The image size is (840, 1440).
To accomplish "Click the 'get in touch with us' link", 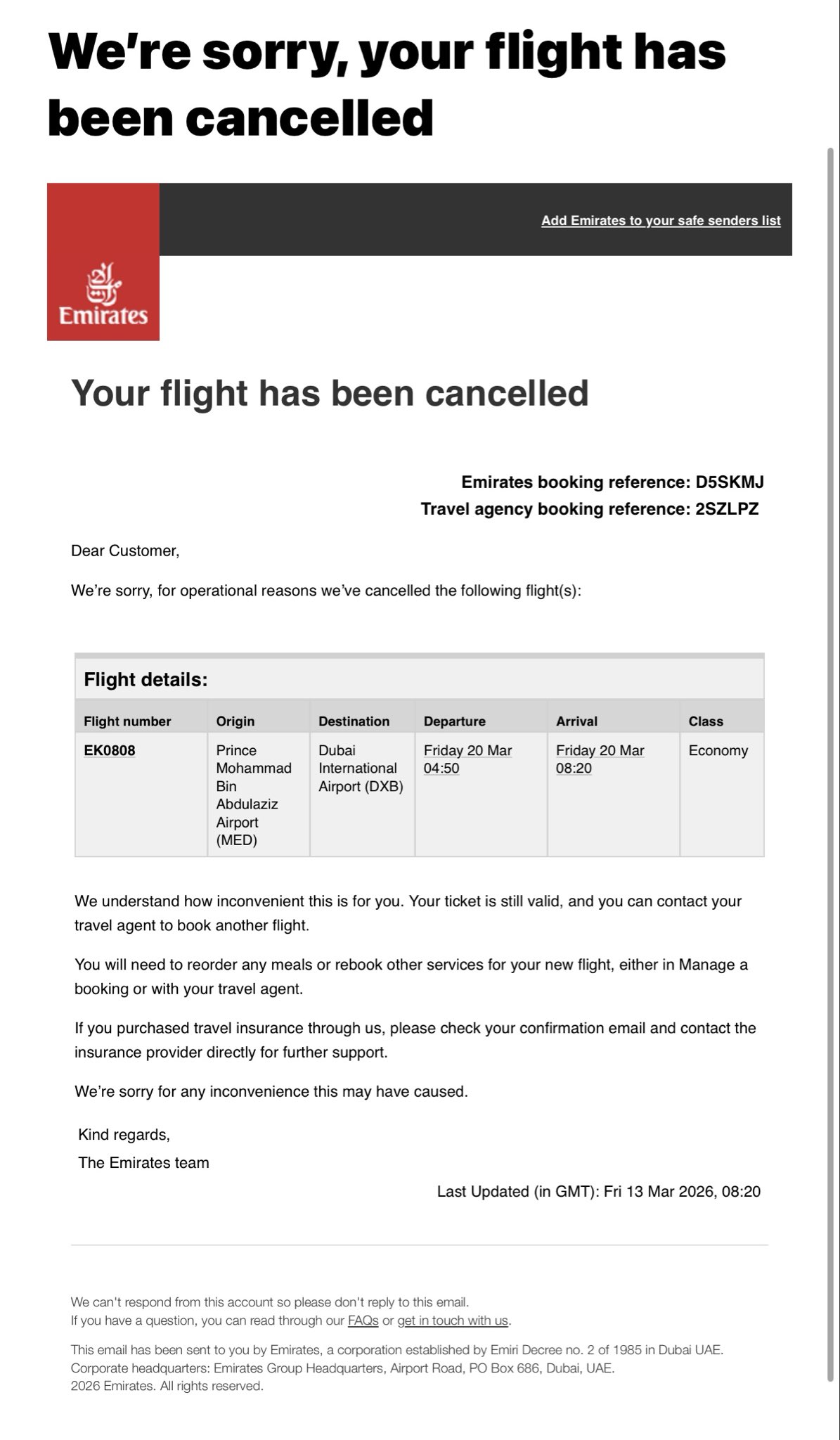I will coord(453,1320).
